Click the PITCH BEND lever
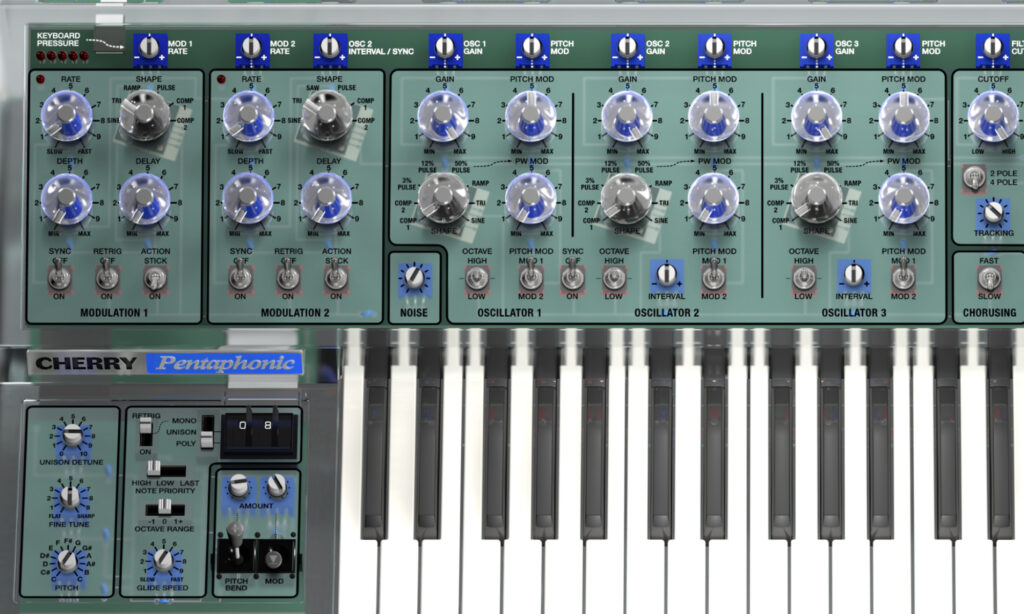 235,545
